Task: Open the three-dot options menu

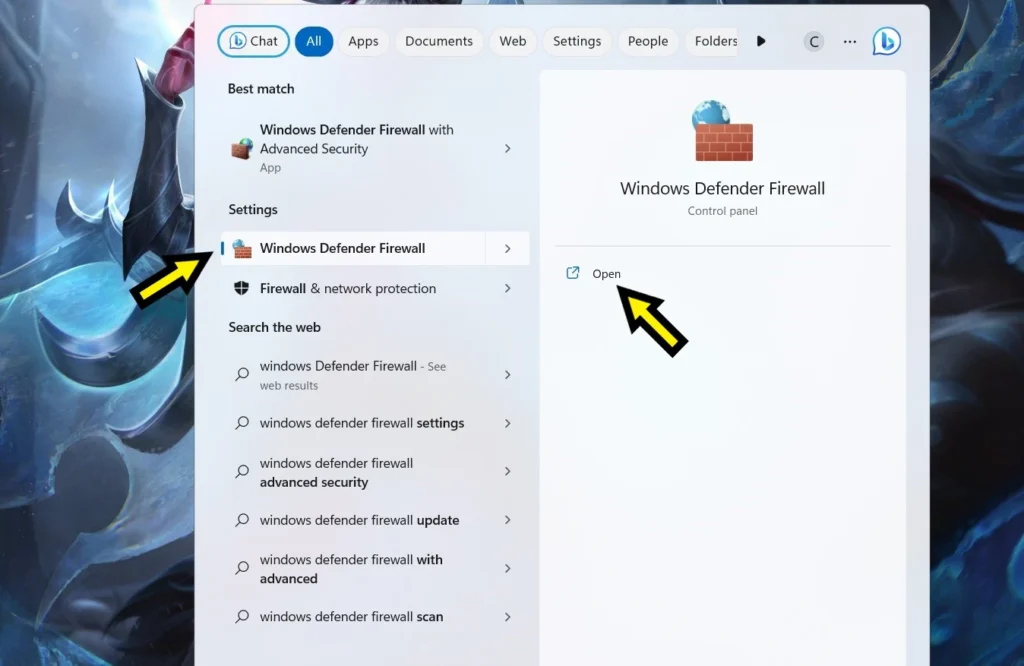Action: 850,42
